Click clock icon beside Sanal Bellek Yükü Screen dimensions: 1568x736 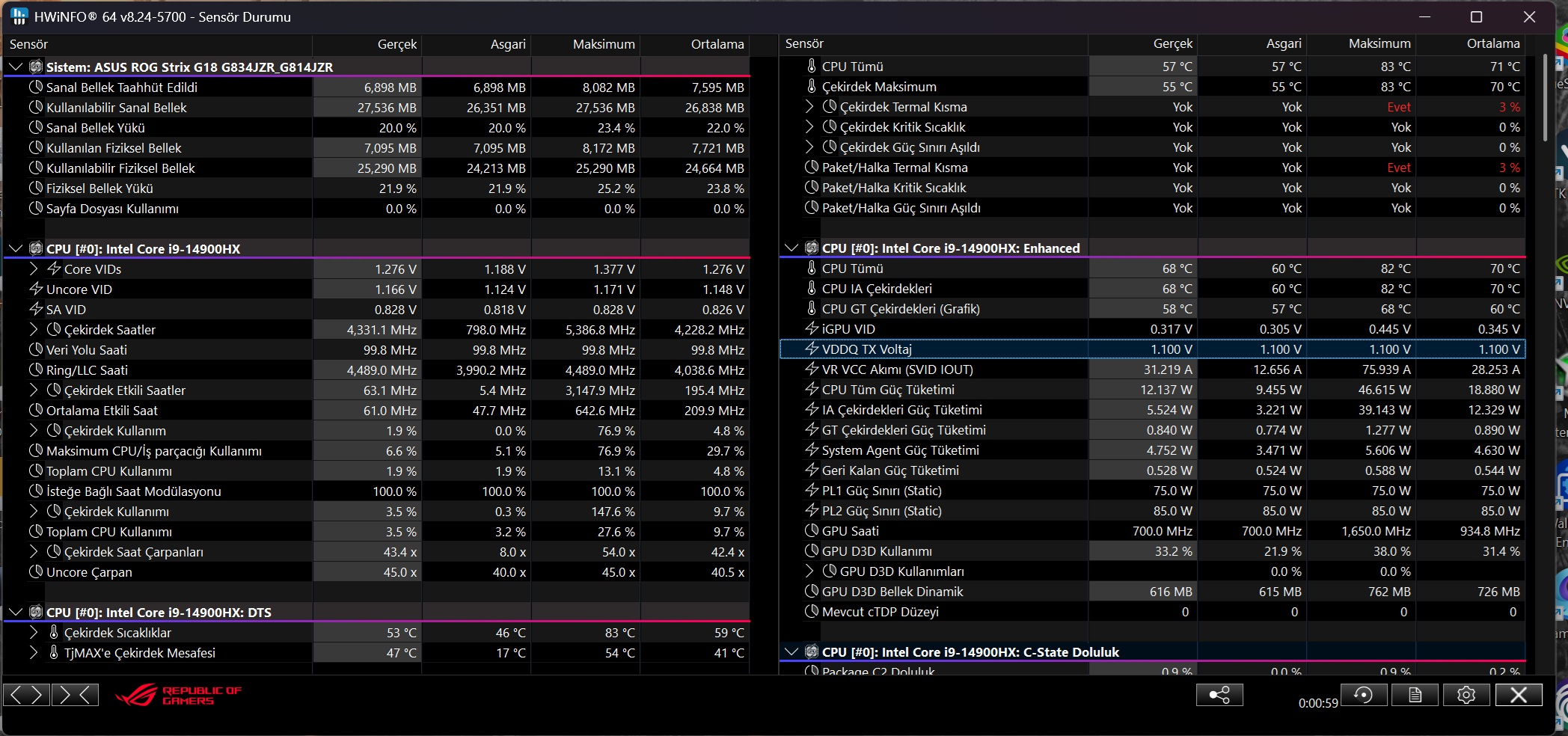point(36,127)
